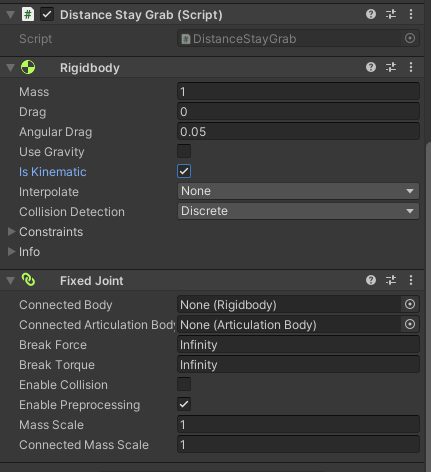This screenshot has width=431, height=472.
Task: Click the Fixed Joint chain icon
Action: point(28,280)
